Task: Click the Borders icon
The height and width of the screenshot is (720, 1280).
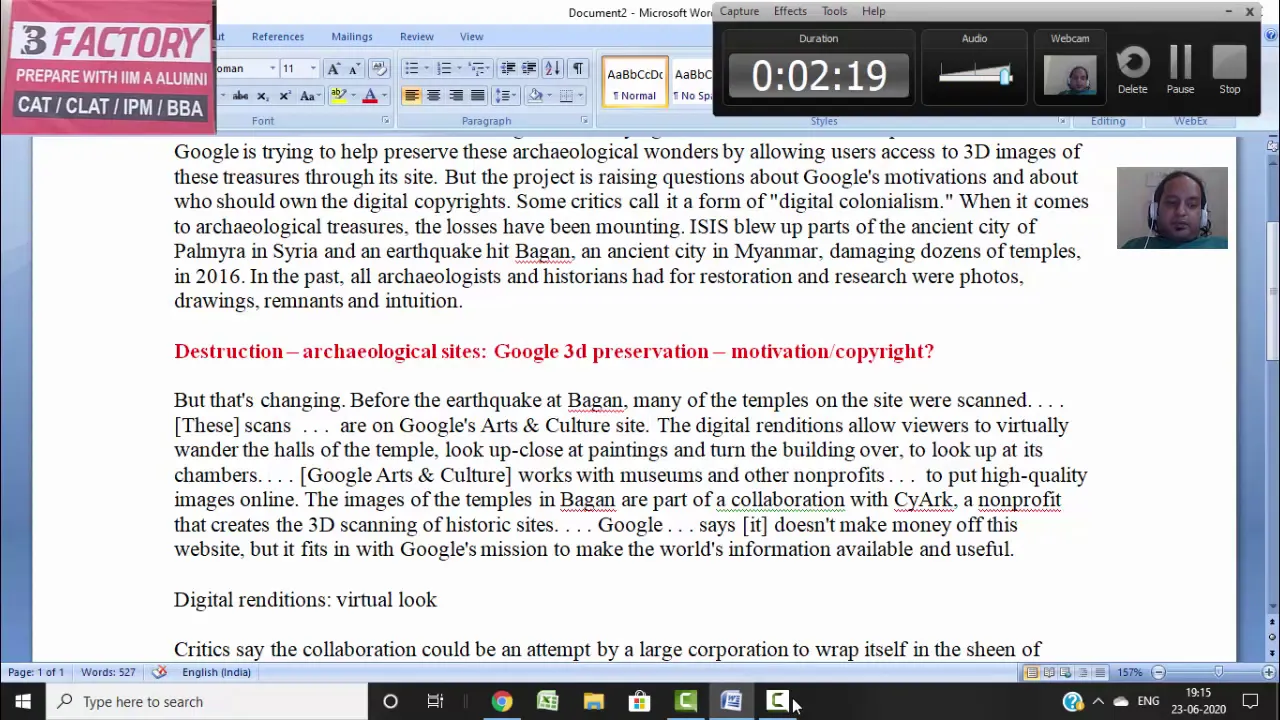Action: [x=566, y=96]
